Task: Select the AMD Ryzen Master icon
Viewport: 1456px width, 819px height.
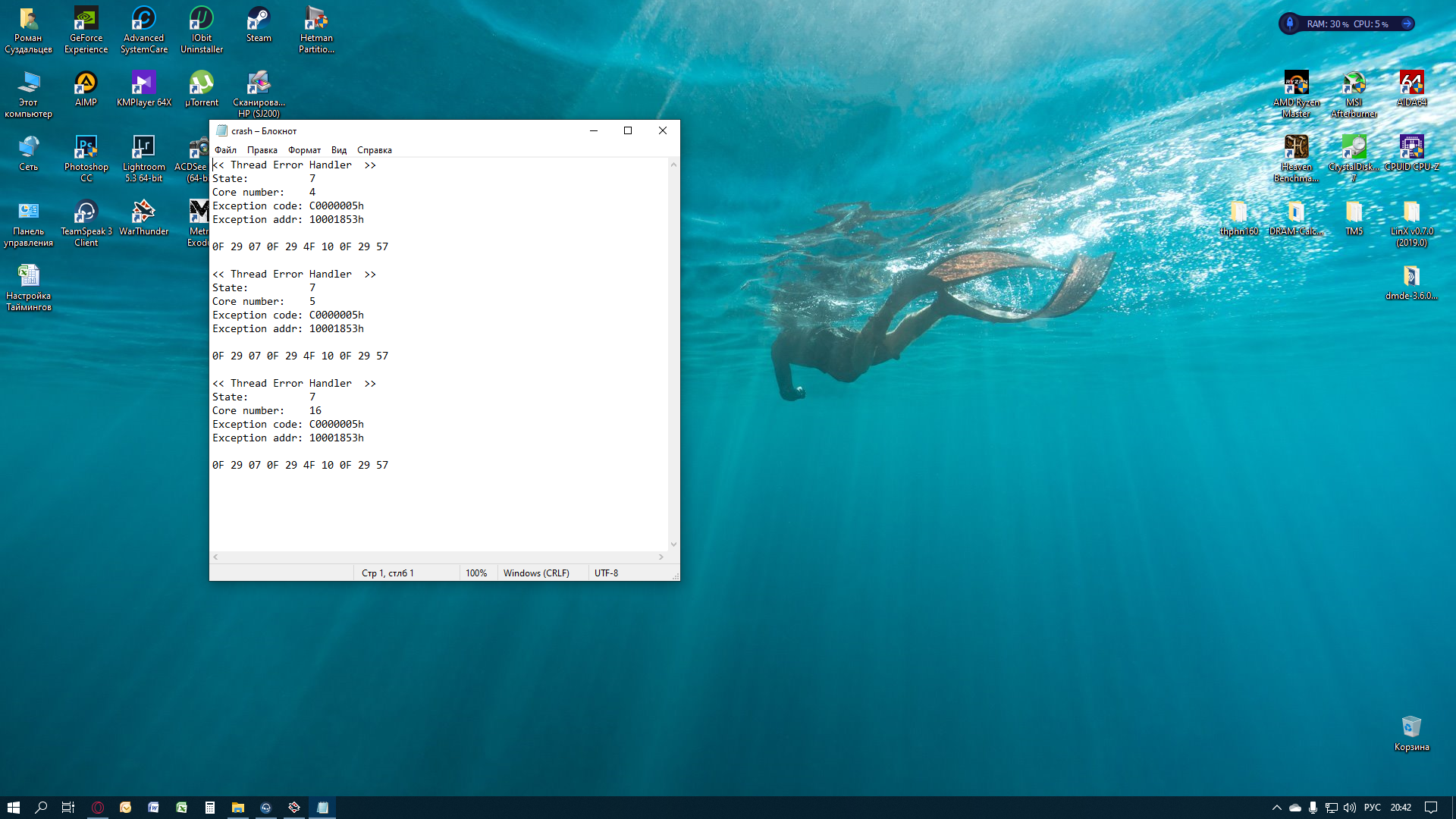Action: 1296,83
